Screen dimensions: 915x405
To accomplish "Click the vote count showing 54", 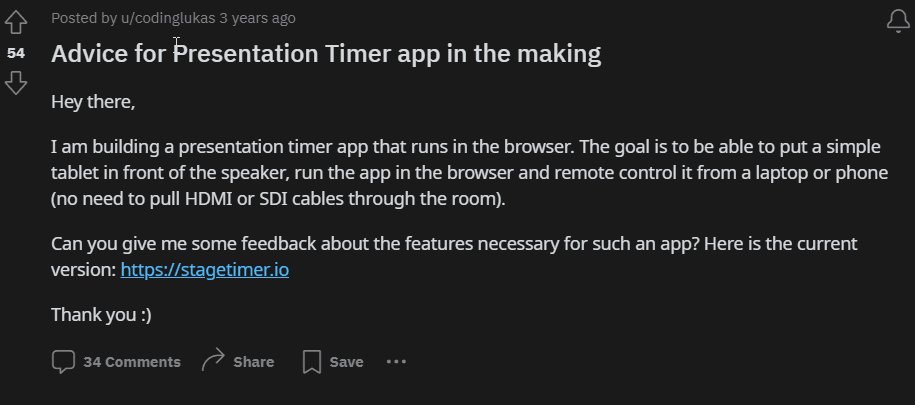I will (16, 53).
